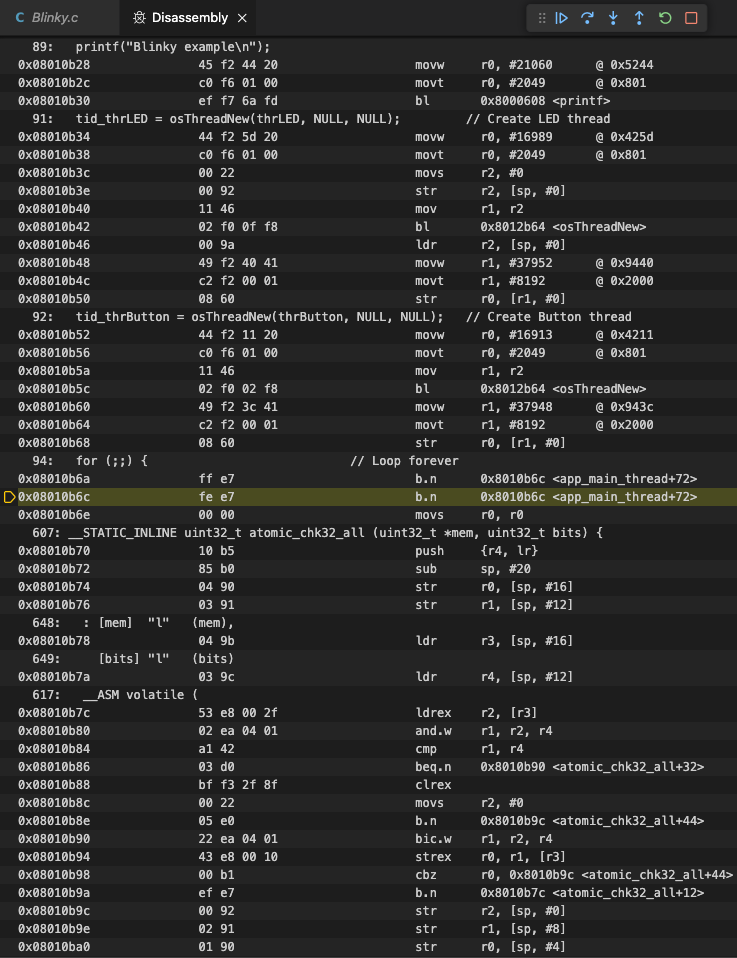Click cbz instruction at 0x08010b98
This screenshot has width=737, height=958.
(x=368, y=875)
